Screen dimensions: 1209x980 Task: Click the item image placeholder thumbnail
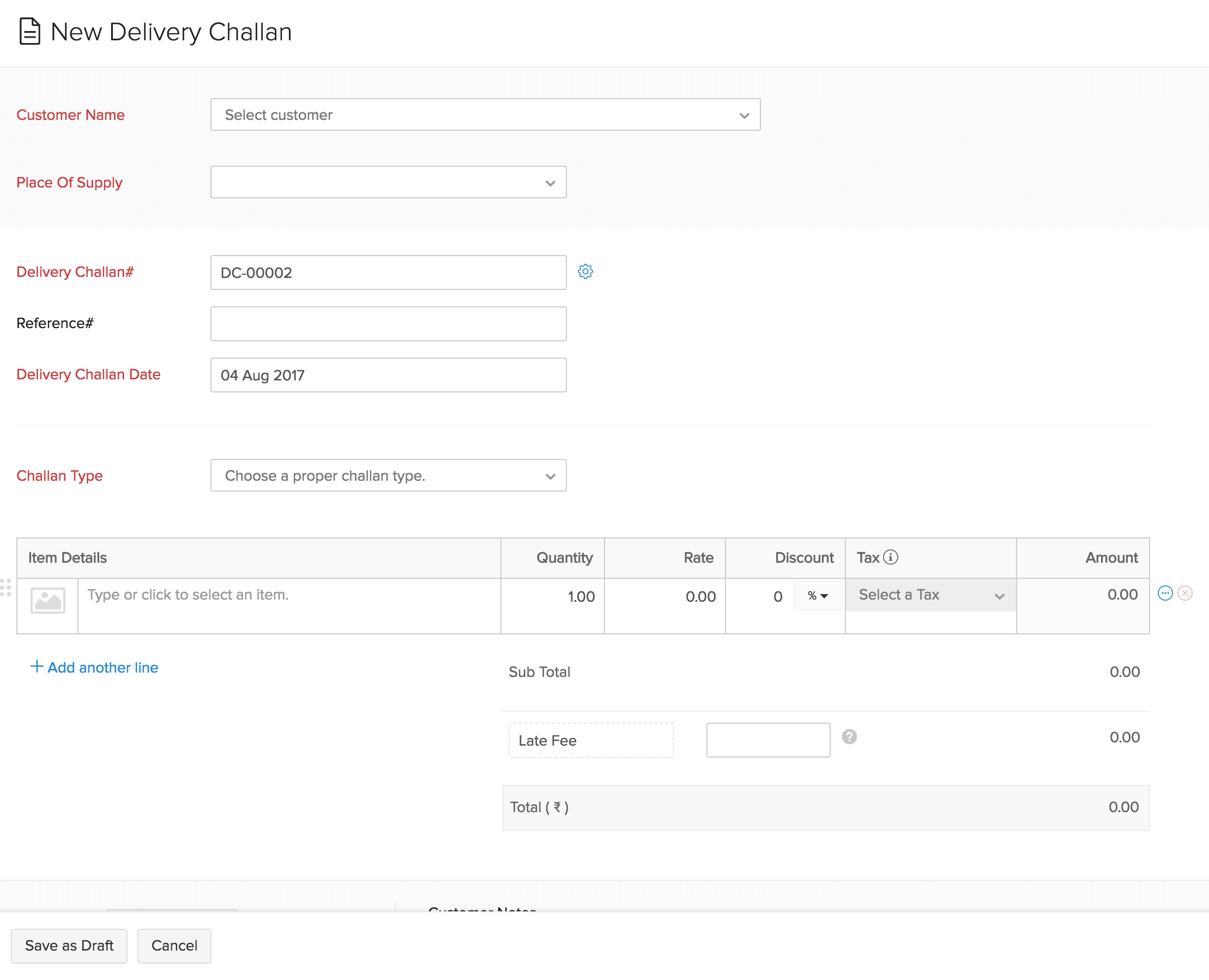click(47, 601)
